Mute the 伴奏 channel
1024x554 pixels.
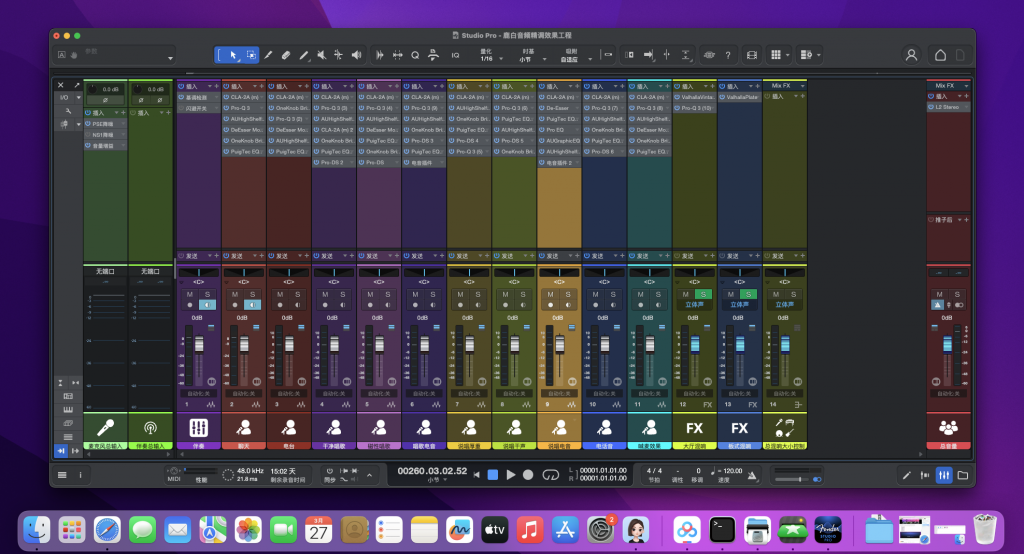[x=190, y=294]
